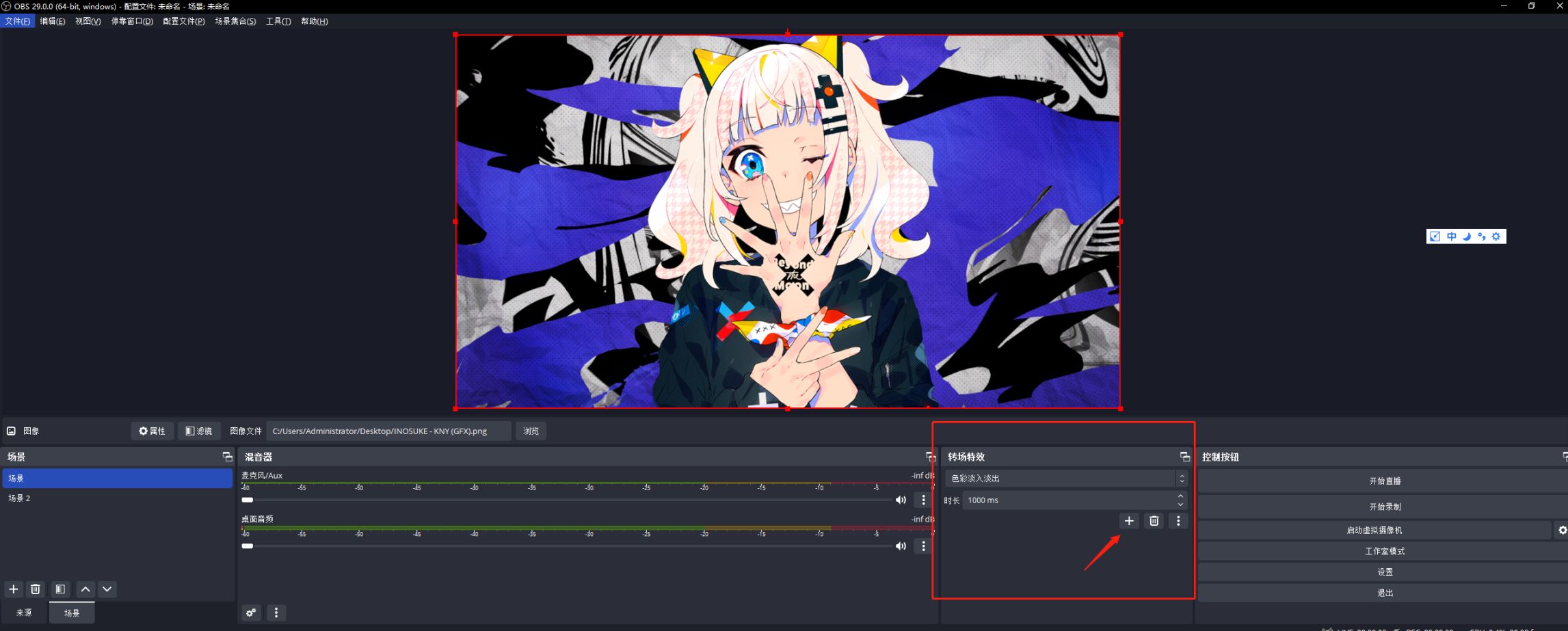1568x631 pixels.
Task: Open the 文件(F) menu
Action: click(17, 21)
